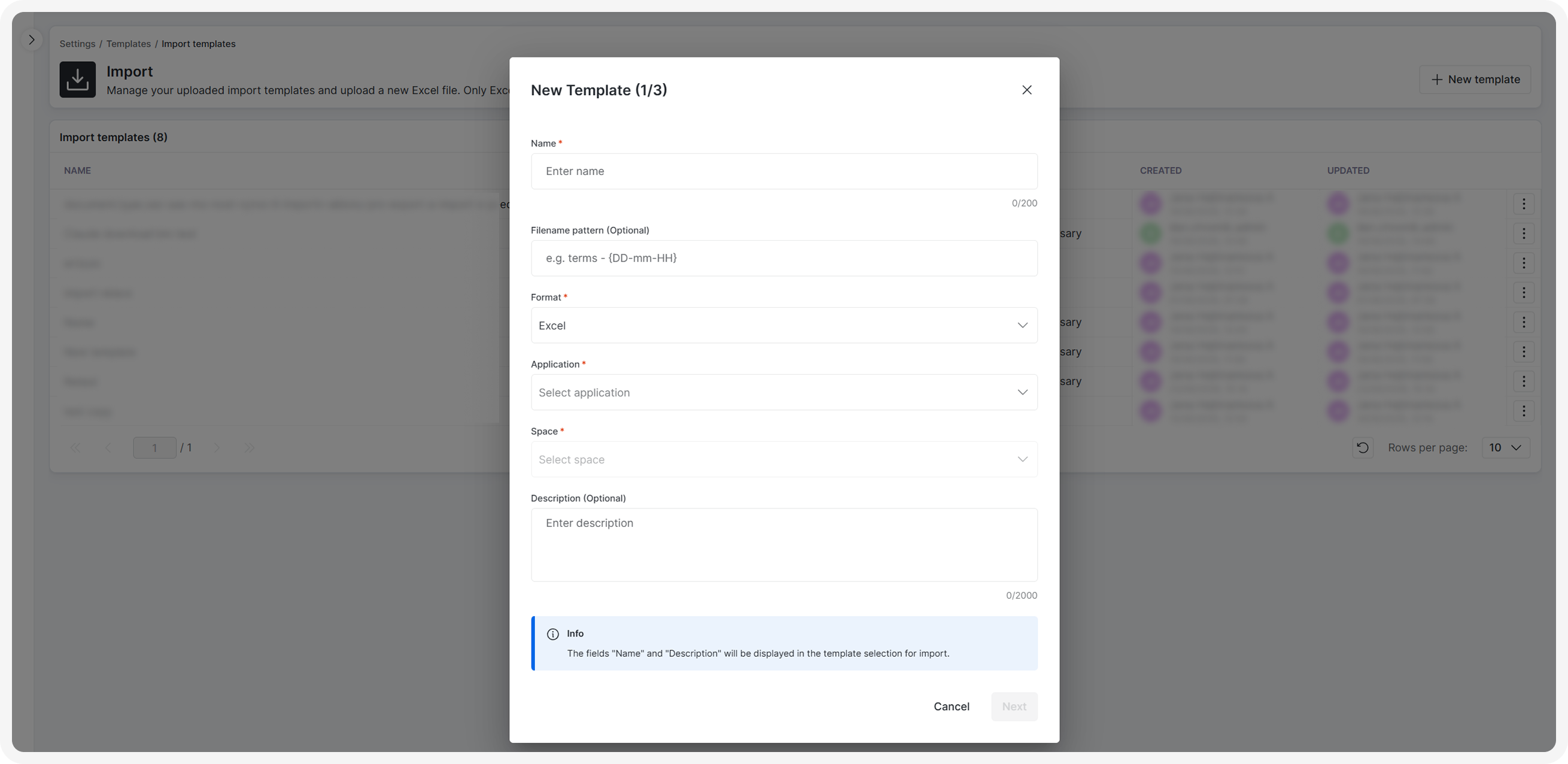Click the refresh table icon

pyautogui.click(x=1363, y=447)
